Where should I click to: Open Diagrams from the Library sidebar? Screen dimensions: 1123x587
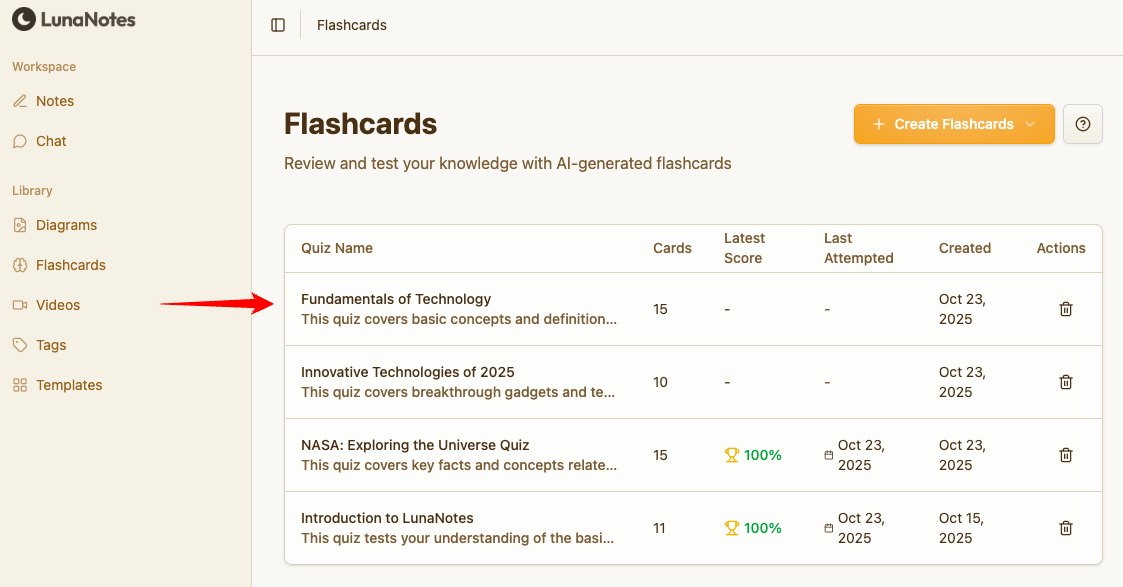[x=66, y=225]
